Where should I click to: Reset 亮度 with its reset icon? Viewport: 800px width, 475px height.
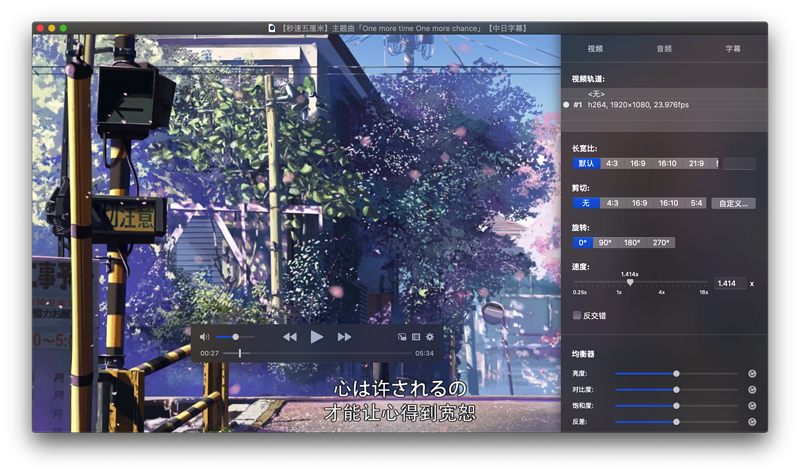[752, 373]
